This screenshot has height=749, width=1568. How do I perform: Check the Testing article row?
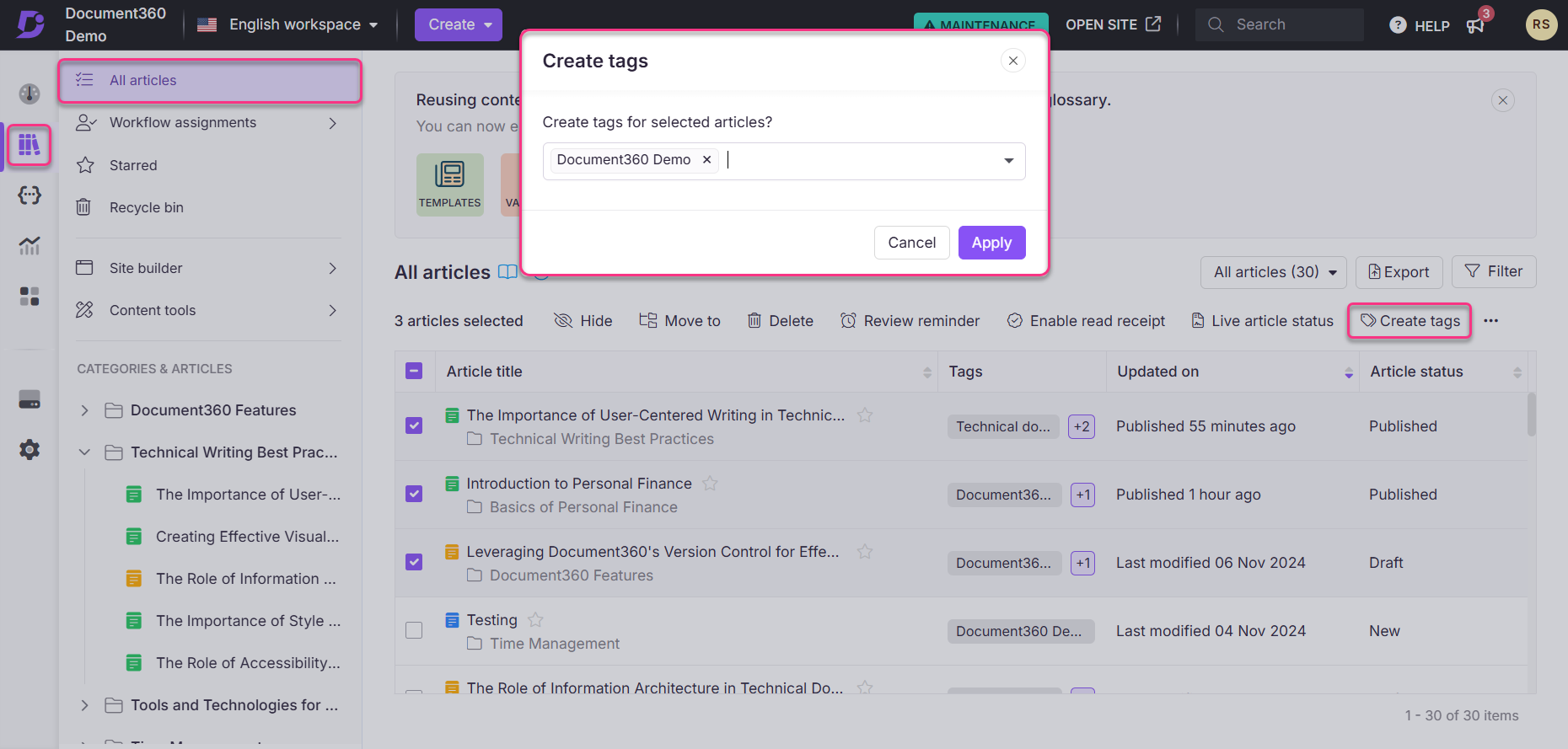pos(414,630)
